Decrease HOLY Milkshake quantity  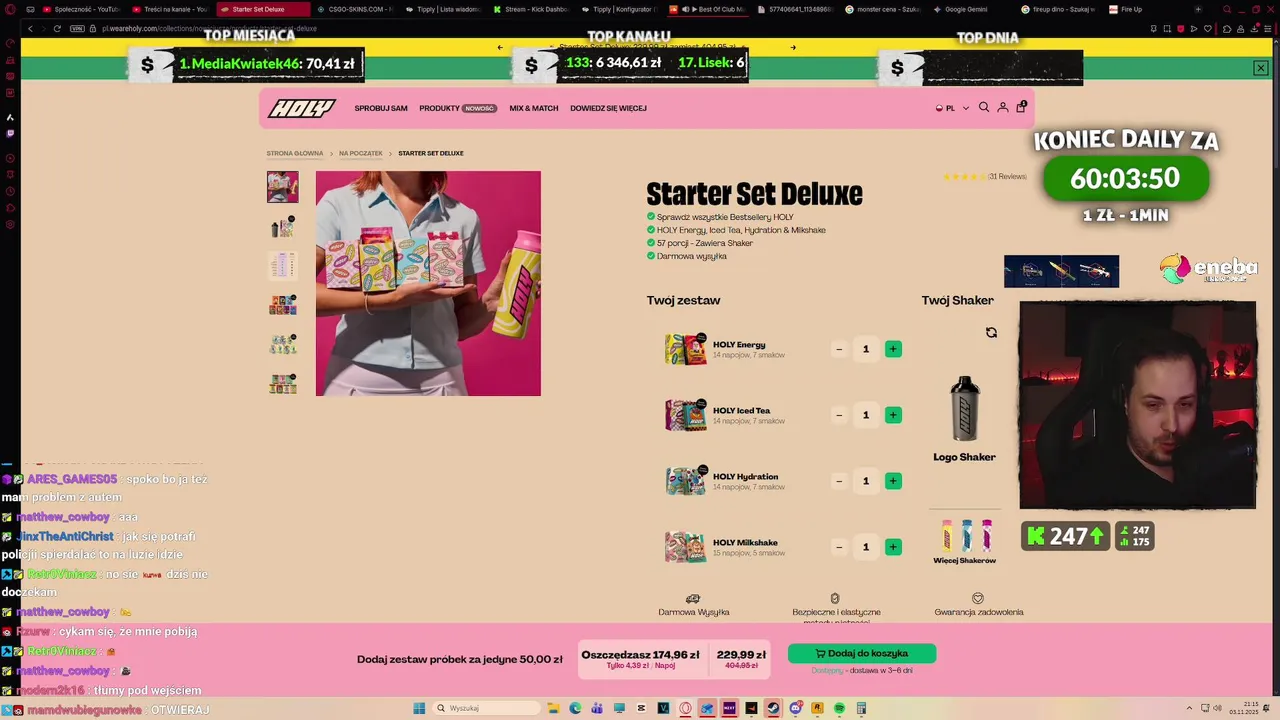tap(839, 547)
